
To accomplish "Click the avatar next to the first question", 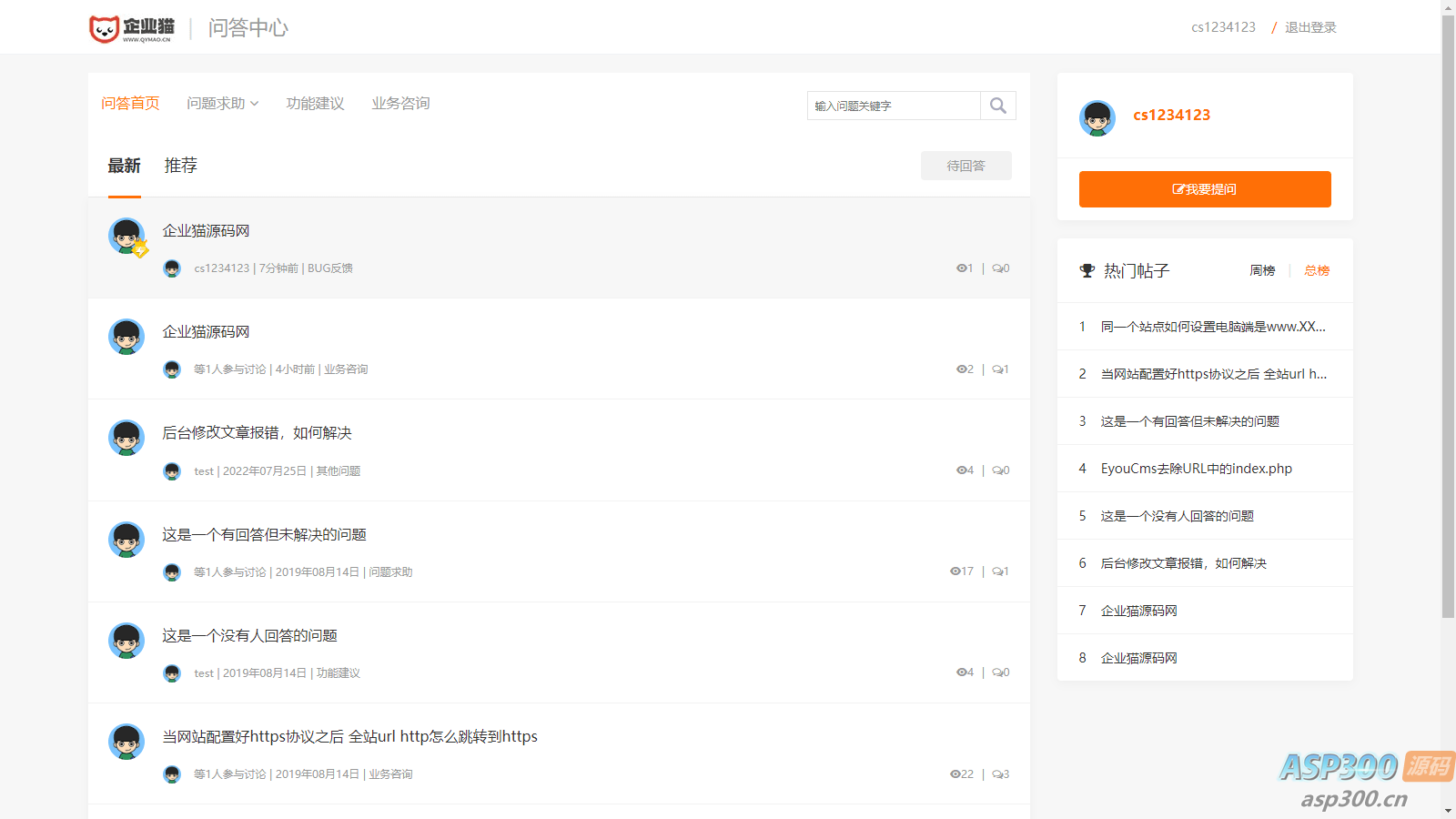I will pos(126,237).
